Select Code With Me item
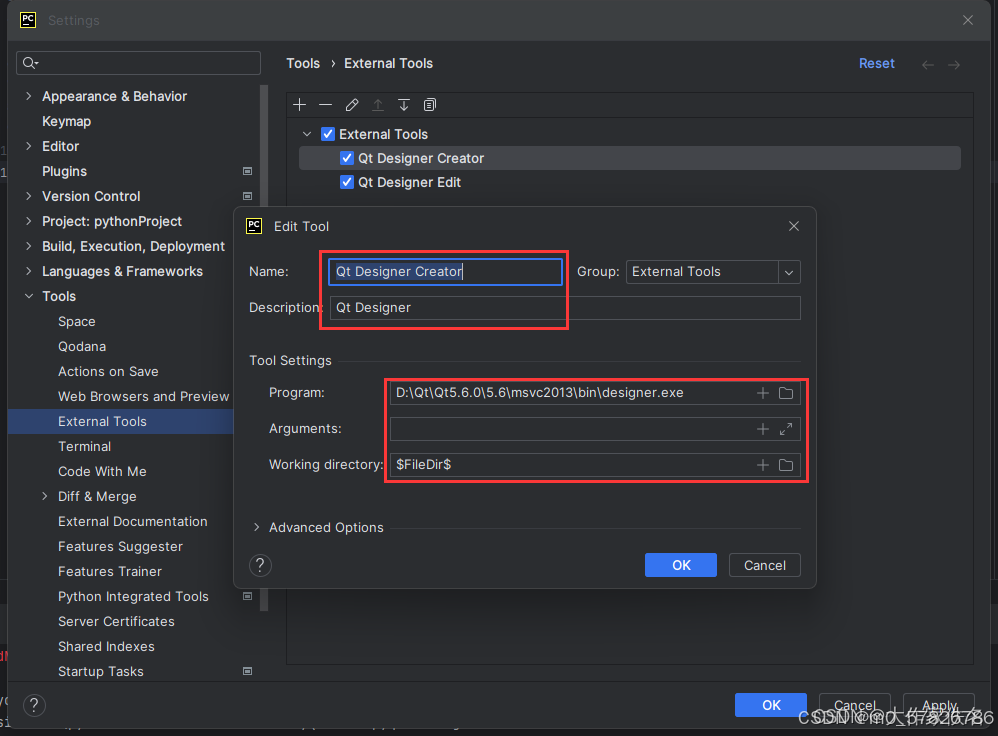The width and height of the screenshot is (998, 736). [x=102, y=471]
